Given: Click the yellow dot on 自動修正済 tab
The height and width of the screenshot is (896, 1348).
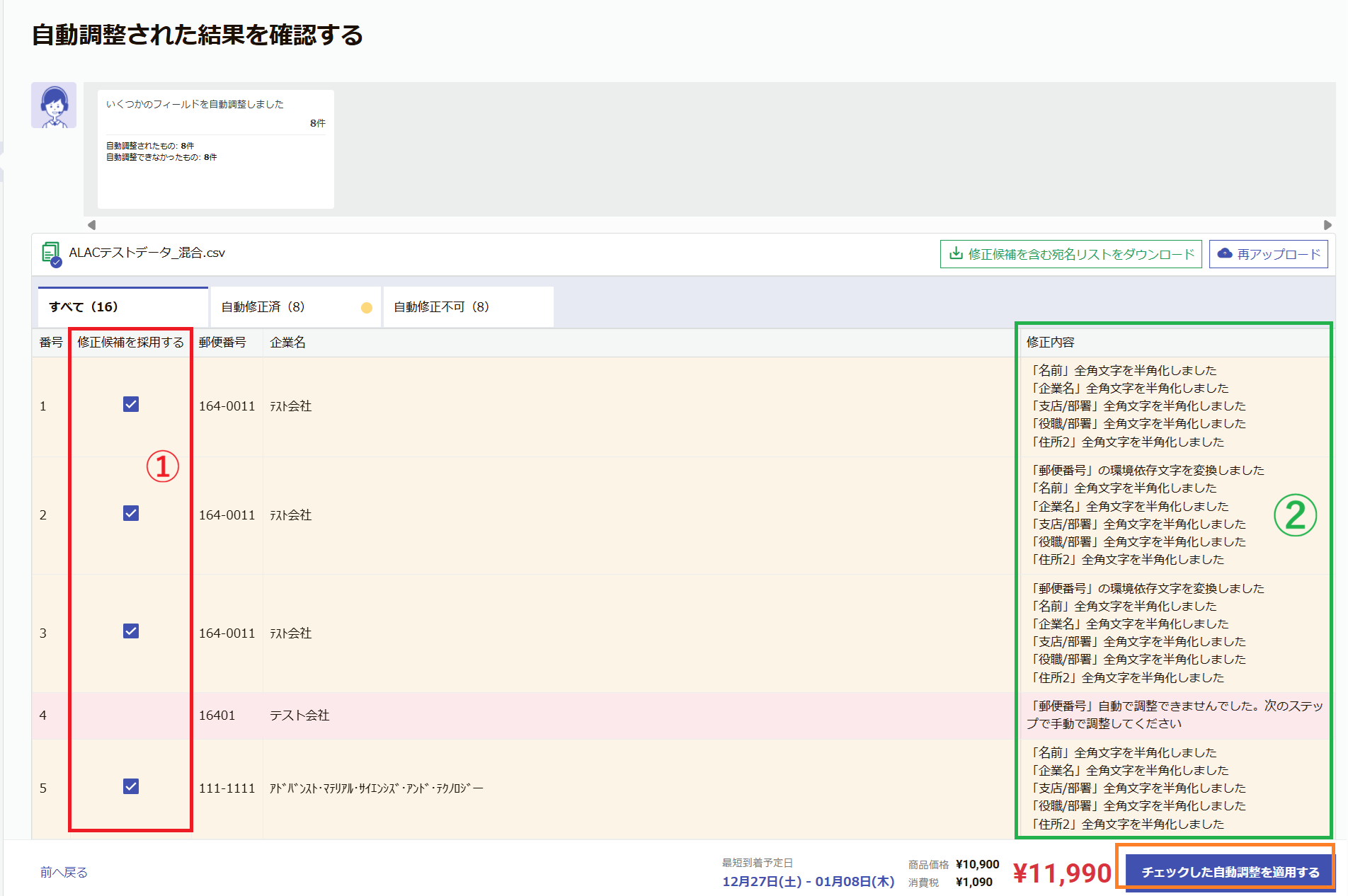Looking at the screenshot, I should point(367,307).
